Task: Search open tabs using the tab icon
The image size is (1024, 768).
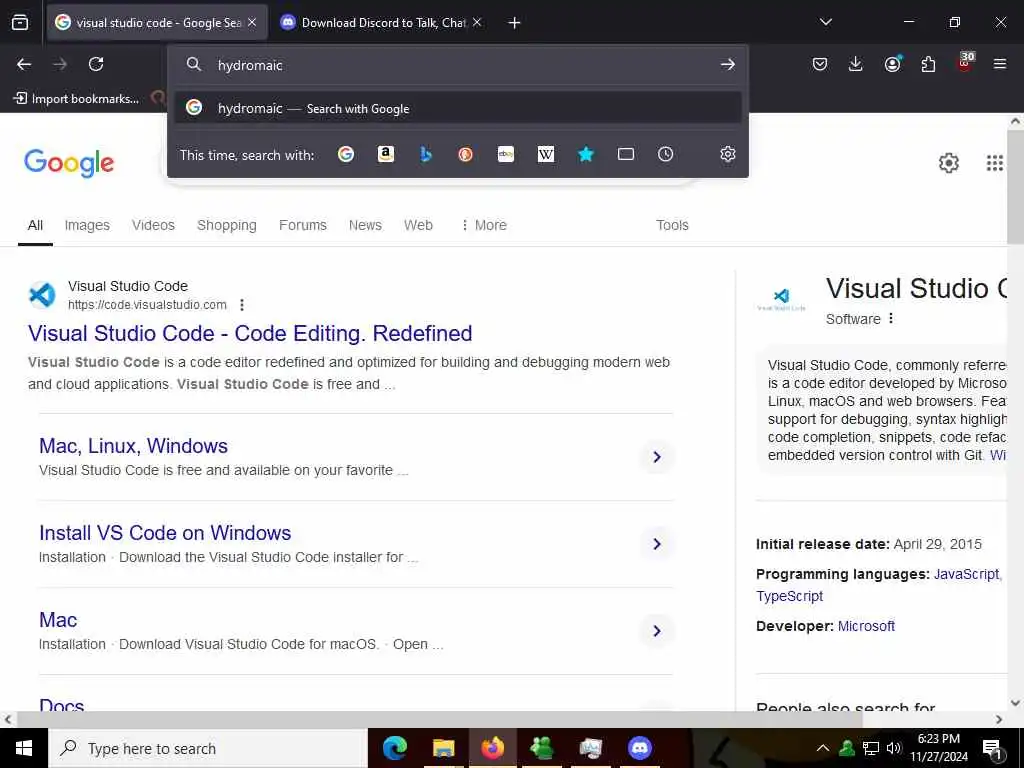Action: [626, 154]
